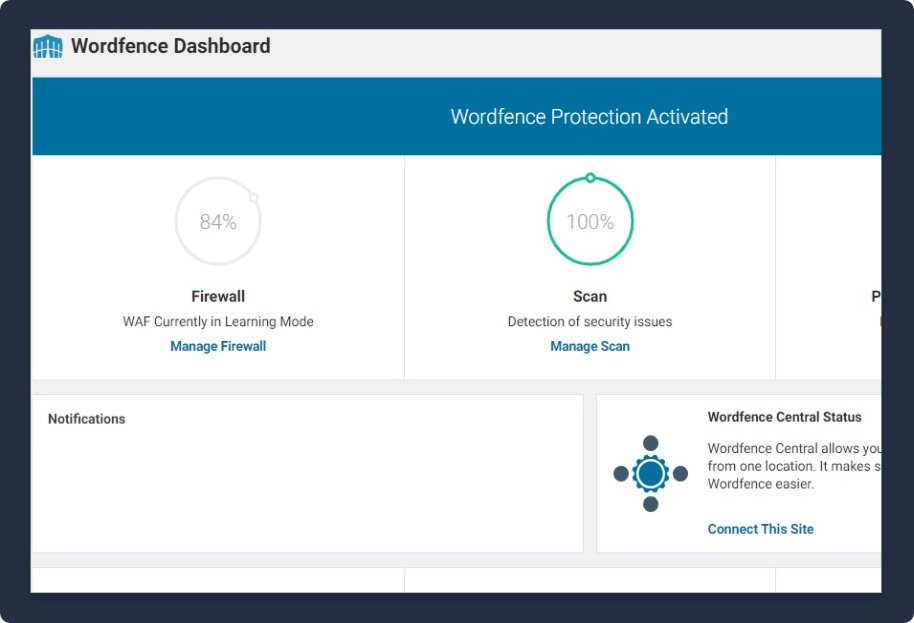Click the 84% text inside the Firewall gauge

click(x=218, y=222)
